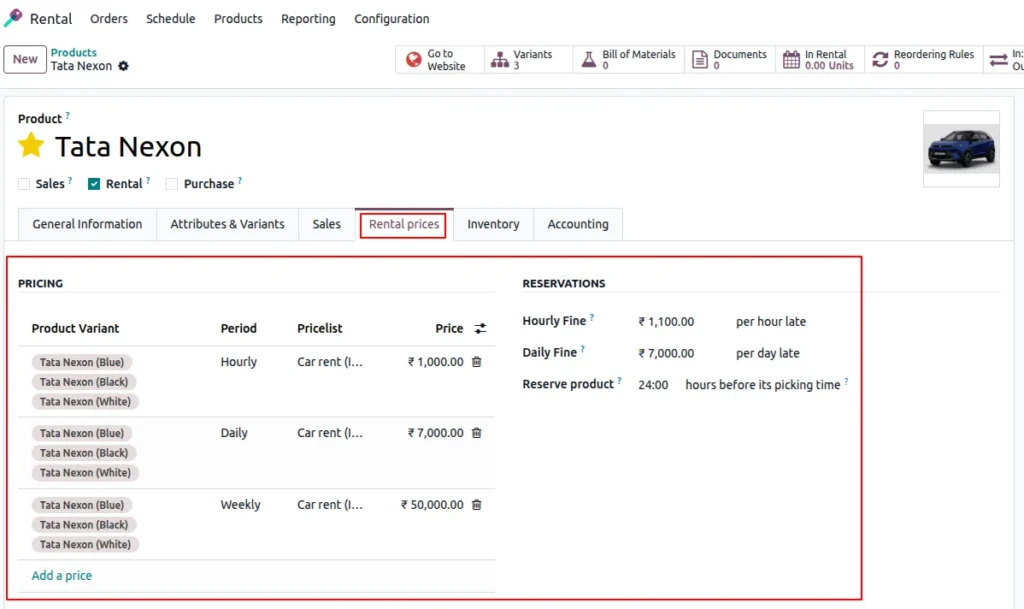This screenshot has width=1024, height=609.
Task: Open the gear settings icon beside Tata Nexon
Action: [123, 66]
